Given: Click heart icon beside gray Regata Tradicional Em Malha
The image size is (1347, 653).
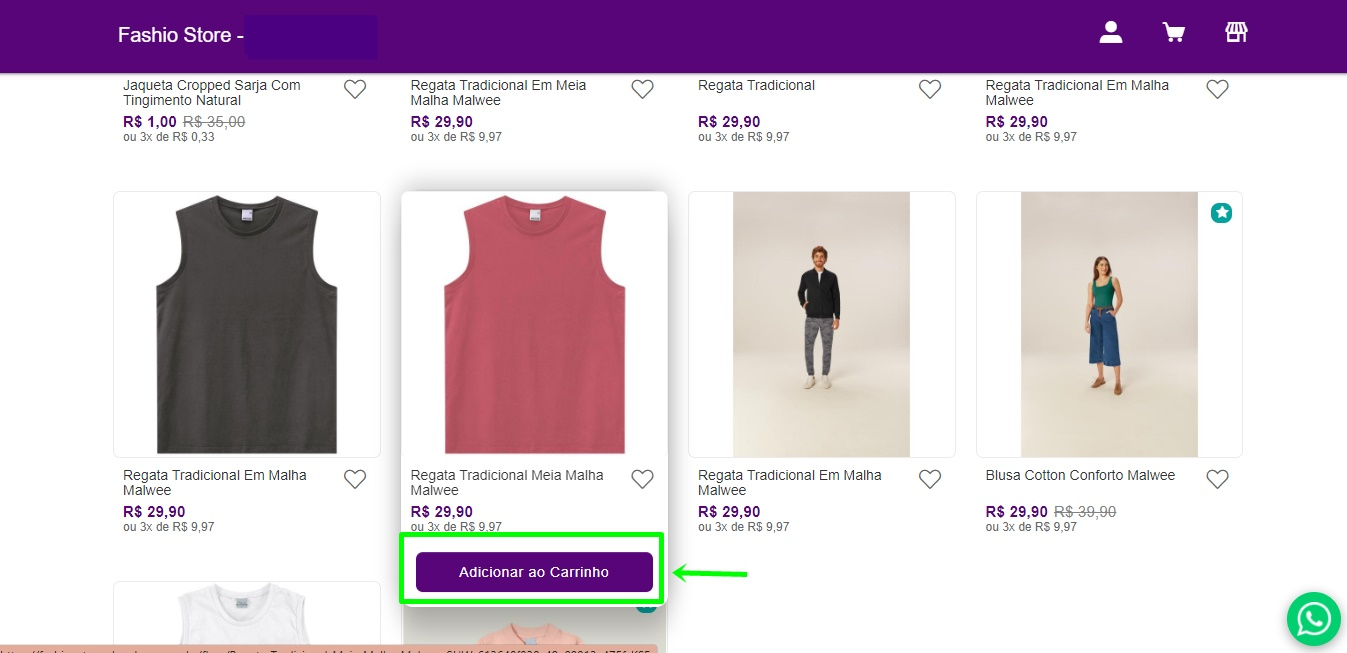Looking at the screenshot, I should coord(355,480).
